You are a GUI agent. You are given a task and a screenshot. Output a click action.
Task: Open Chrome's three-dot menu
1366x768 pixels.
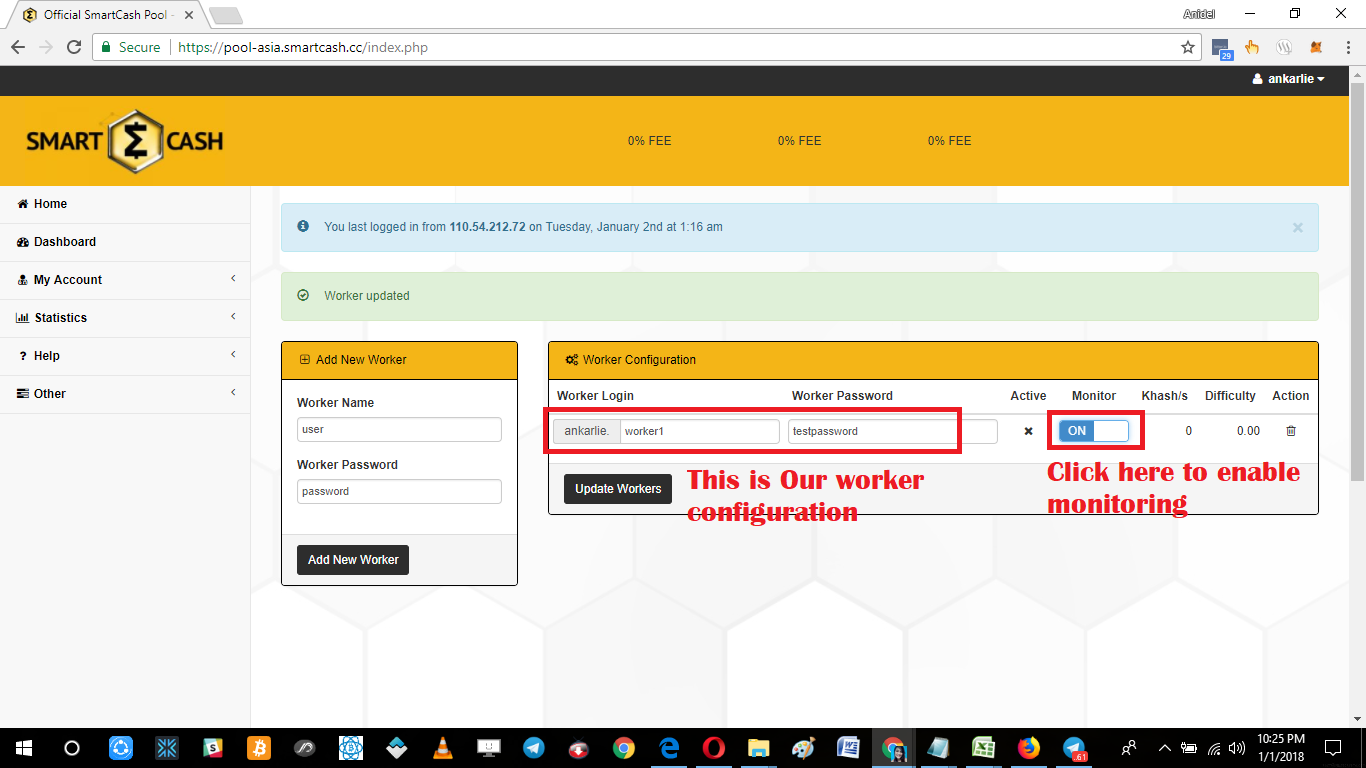(1346, 47)
